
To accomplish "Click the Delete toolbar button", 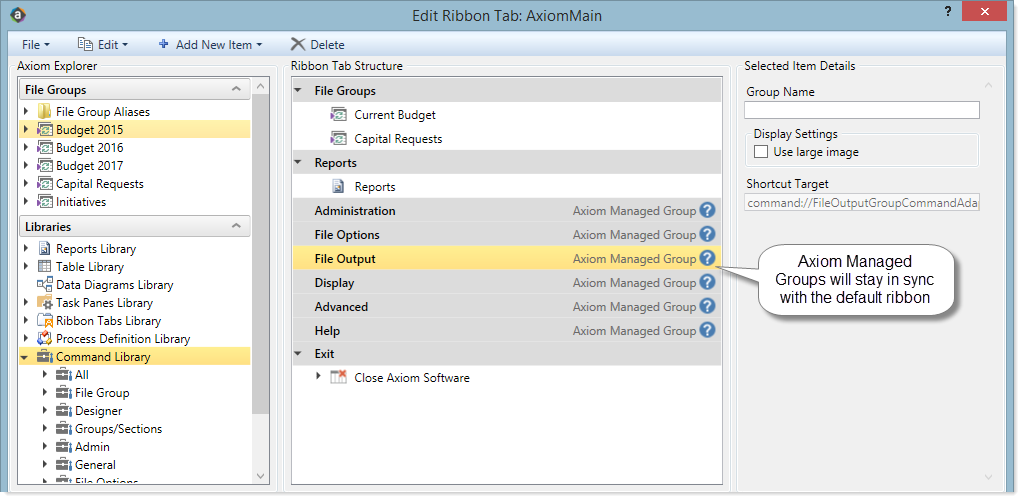I will tap(317, 44).
